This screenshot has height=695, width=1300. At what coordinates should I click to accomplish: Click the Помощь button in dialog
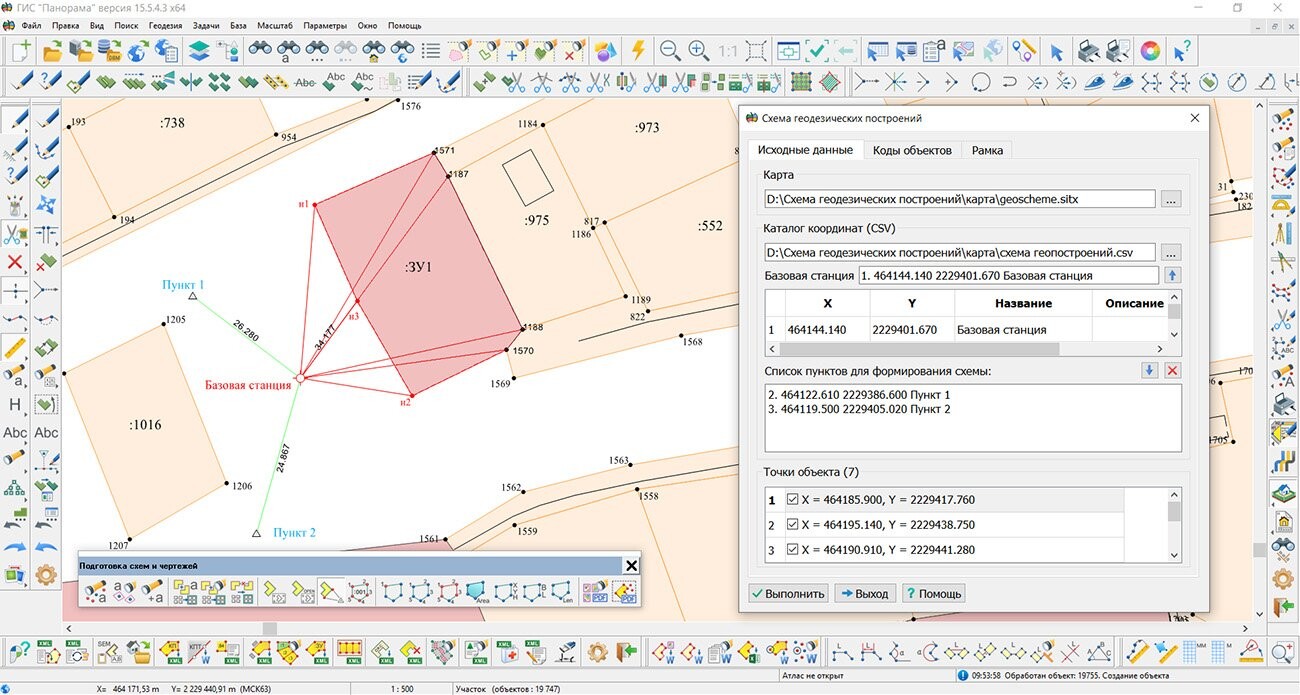(933, 593)
